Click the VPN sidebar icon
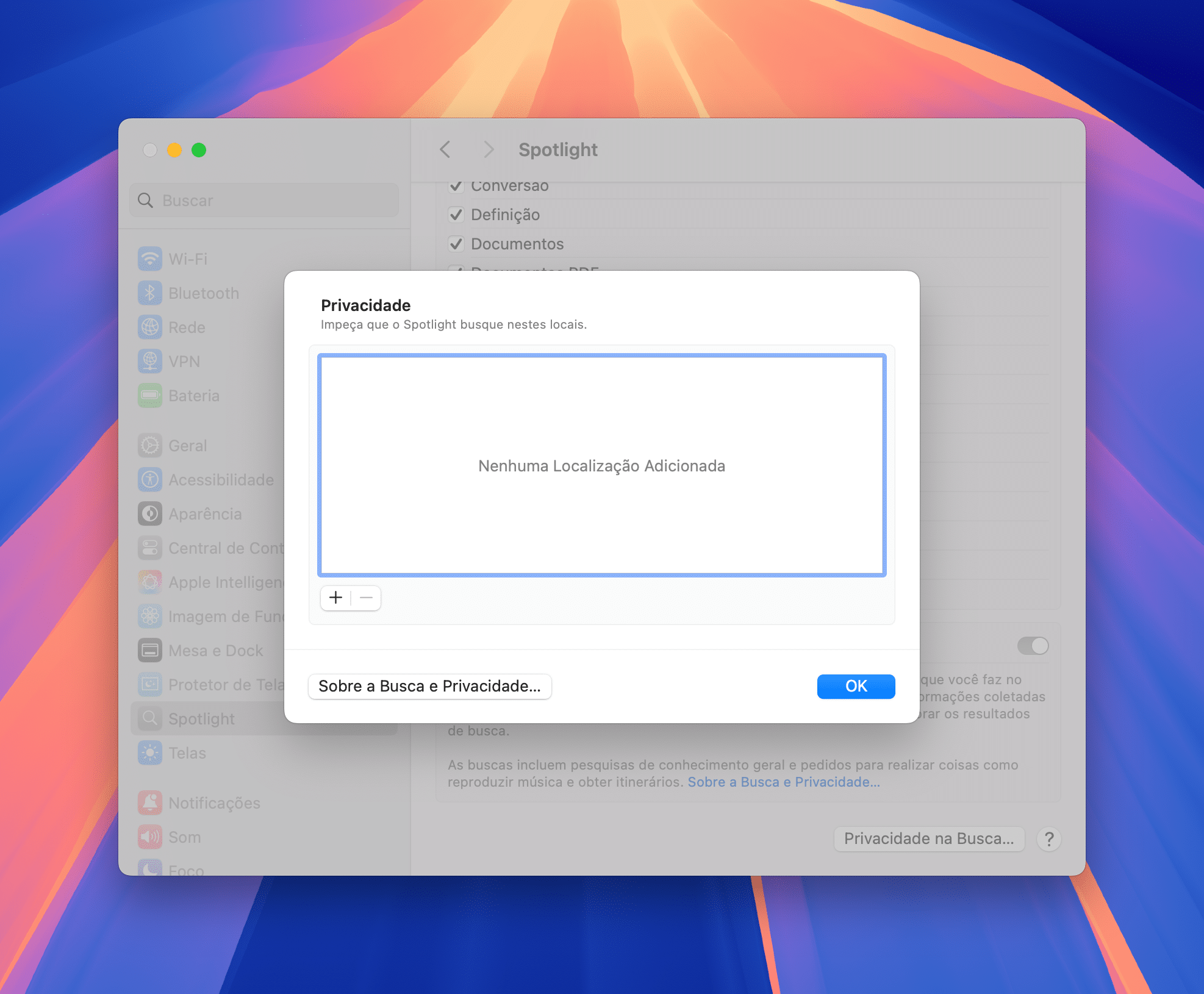This screenshot has width=1204, height=994. (x=149, y=361)
